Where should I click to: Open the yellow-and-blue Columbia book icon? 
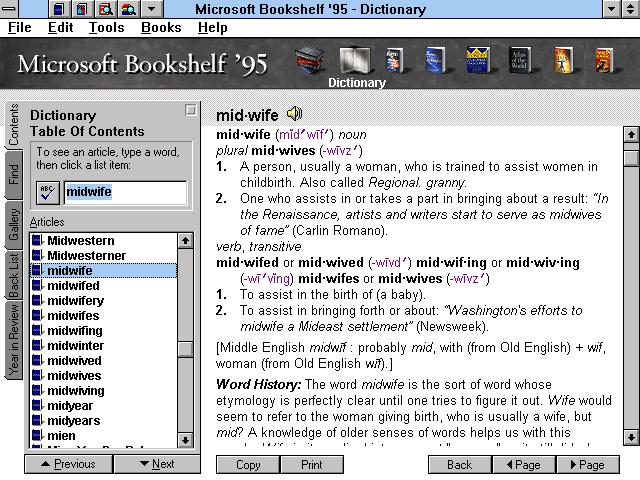(478, 60)
